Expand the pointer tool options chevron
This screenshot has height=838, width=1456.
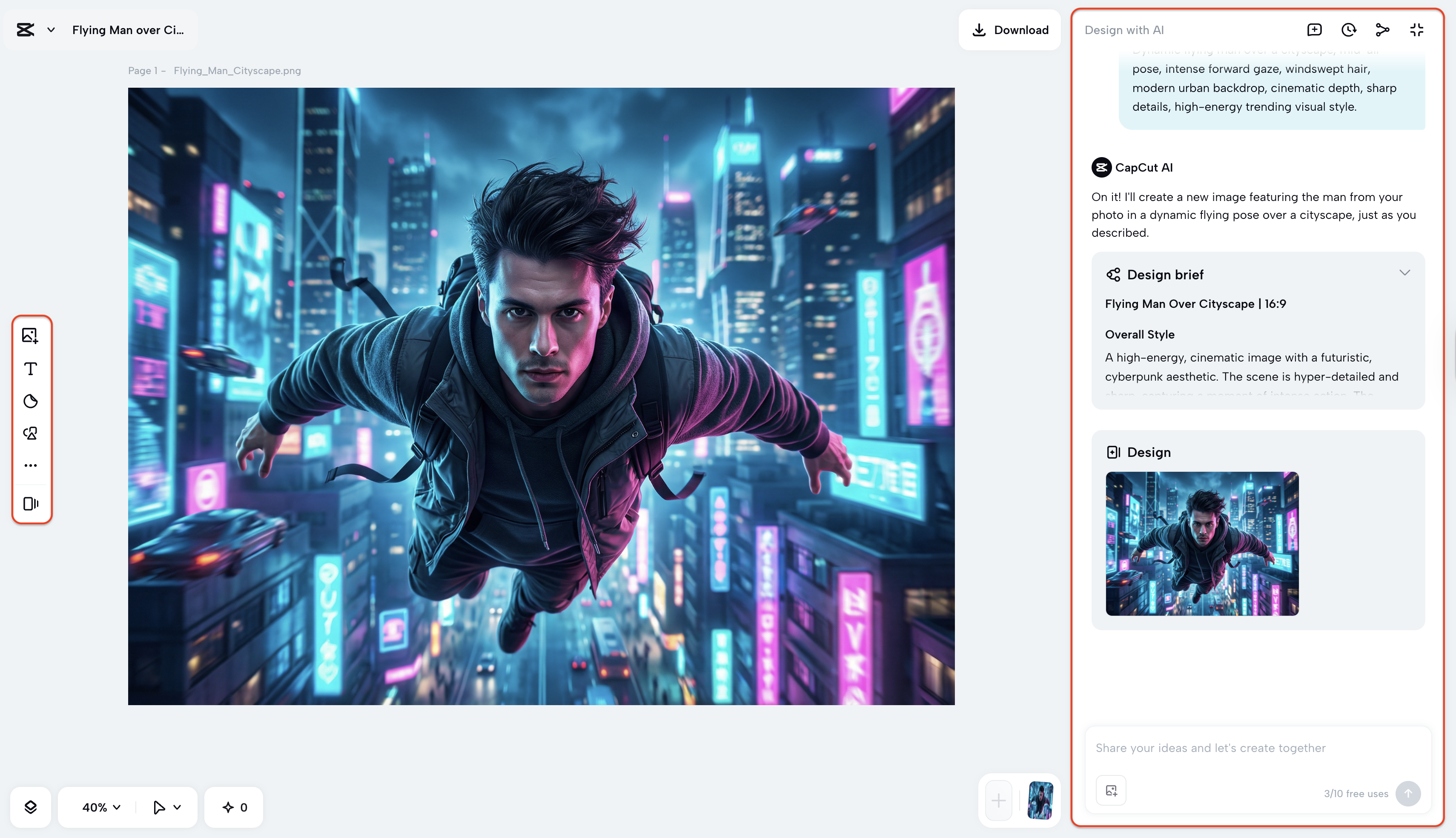[x=177, y=807]
